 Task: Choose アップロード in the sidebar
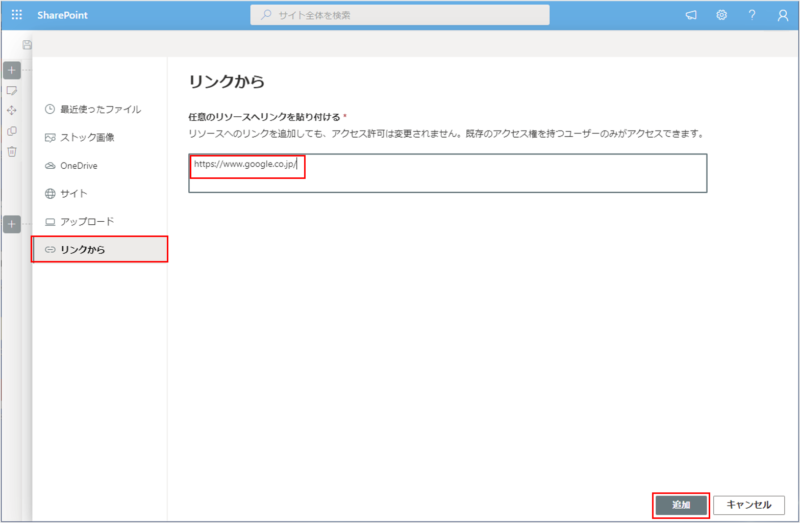(86, 221)
